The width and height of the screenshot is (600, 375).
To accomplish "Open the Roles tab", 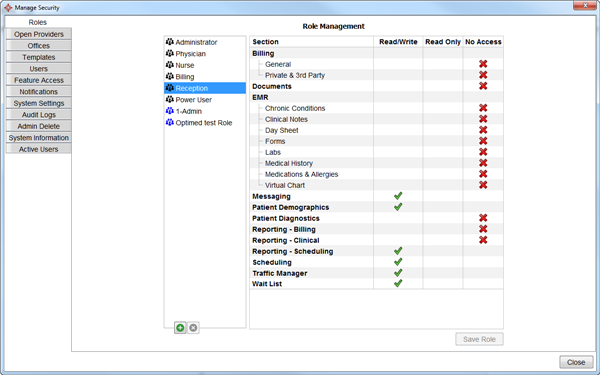I will pos(38,22).
